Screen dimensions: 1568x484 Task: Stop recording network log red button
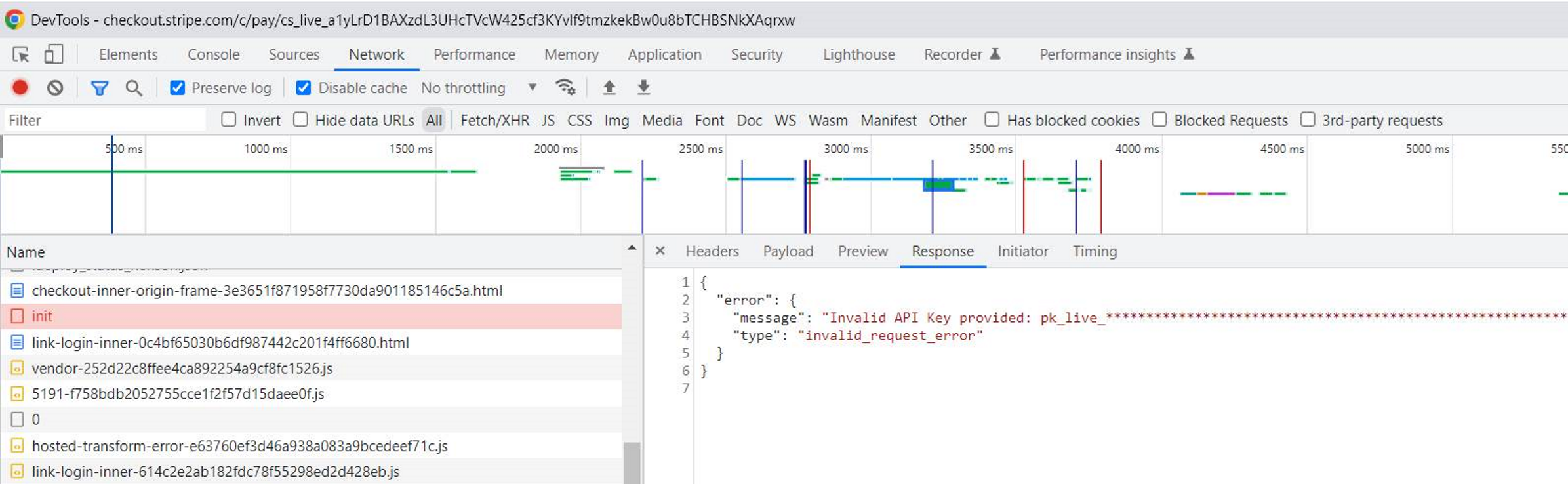20,87
